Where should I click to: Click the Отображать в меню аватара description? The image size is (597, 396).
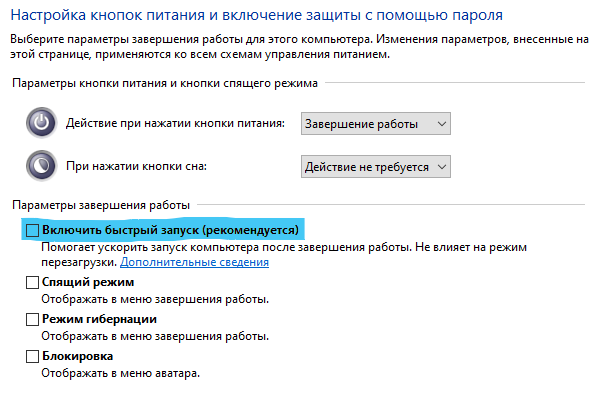coord(121,373)
